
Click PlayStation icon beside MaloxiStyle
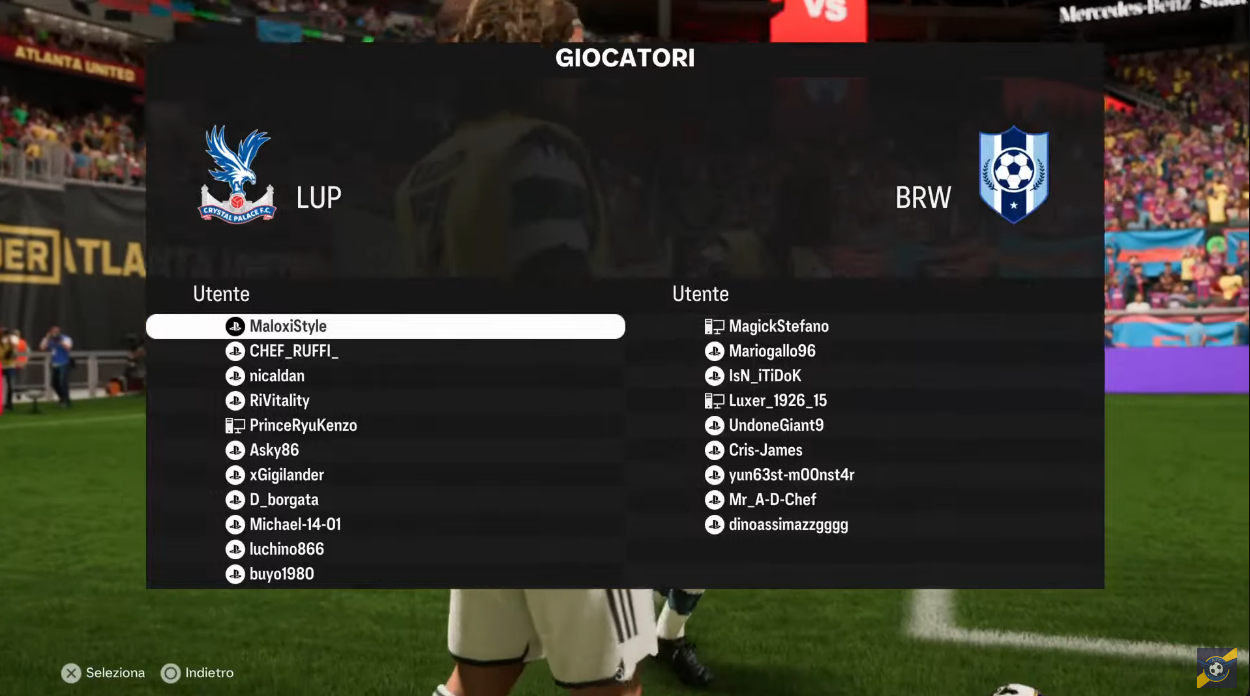pyautogui.click(x=235, y=326)
